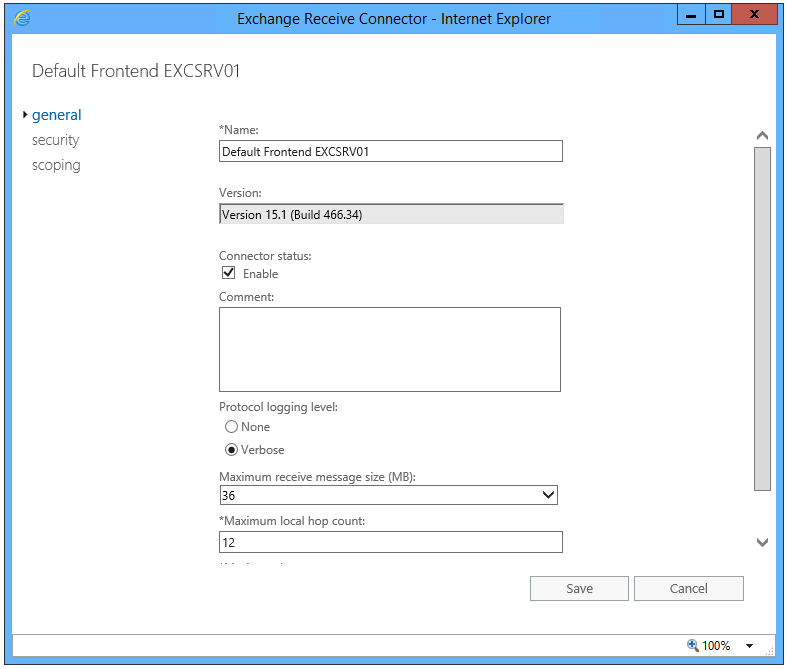
Task: Cancel the connector changes
Action: tap(689, 588)
